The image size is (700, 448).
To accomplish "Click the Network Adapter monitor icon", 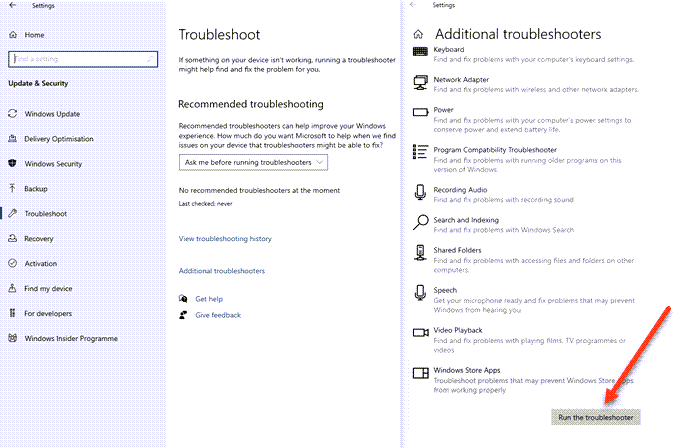I will [x=420, y=83].
